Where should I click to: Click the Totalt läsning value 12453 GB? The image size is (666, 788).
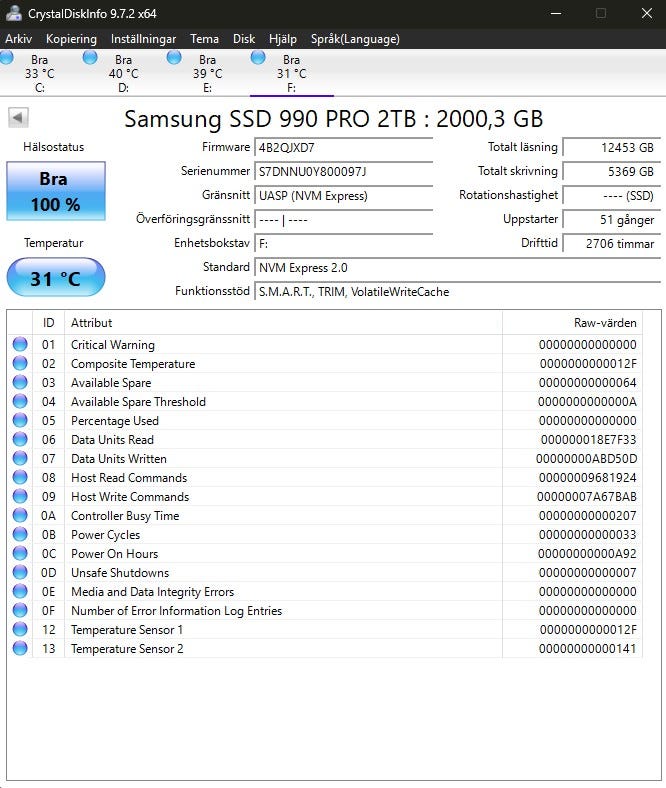(611, 147)
